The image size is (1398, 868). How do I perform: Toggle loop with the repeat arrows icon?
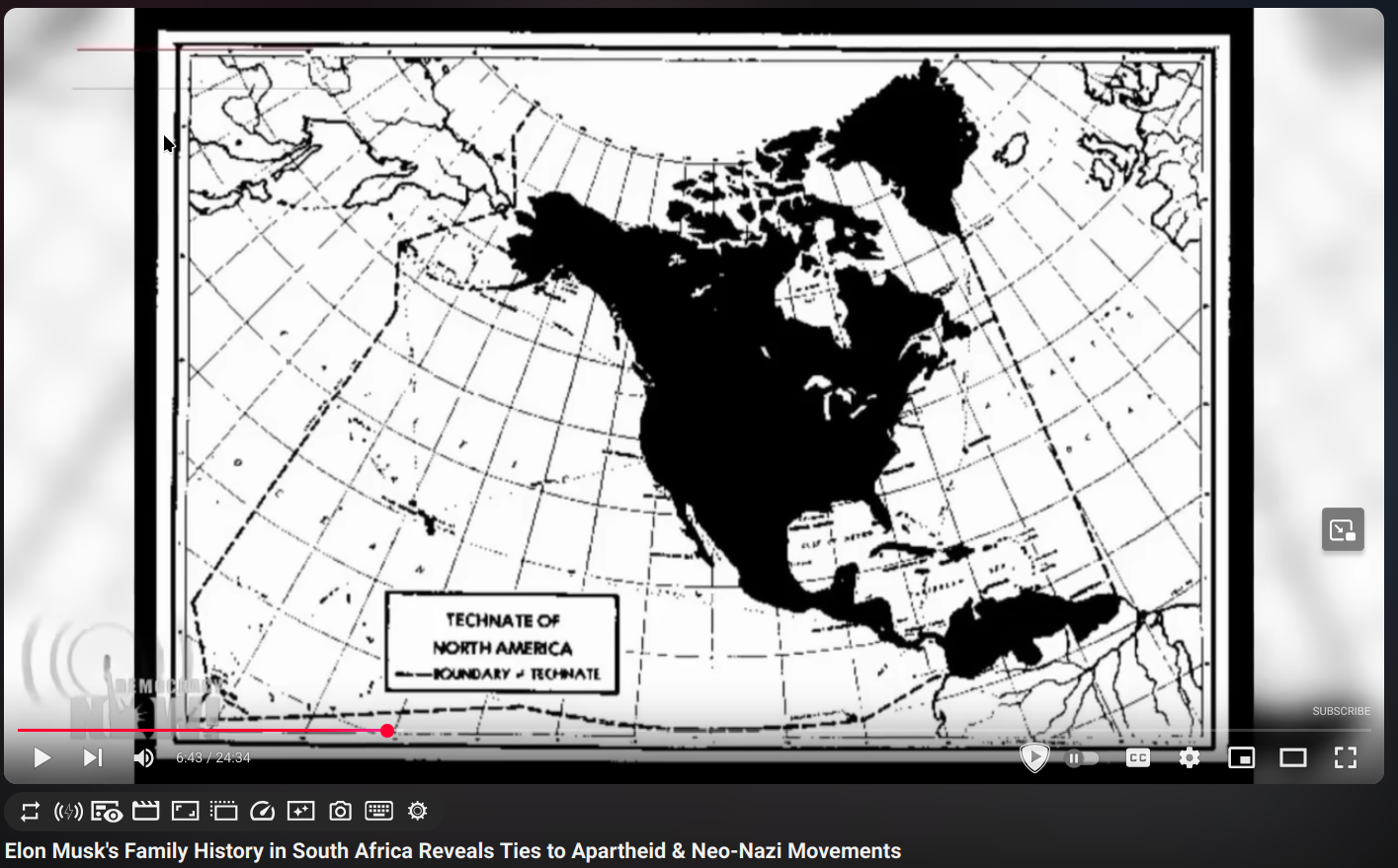30,812
